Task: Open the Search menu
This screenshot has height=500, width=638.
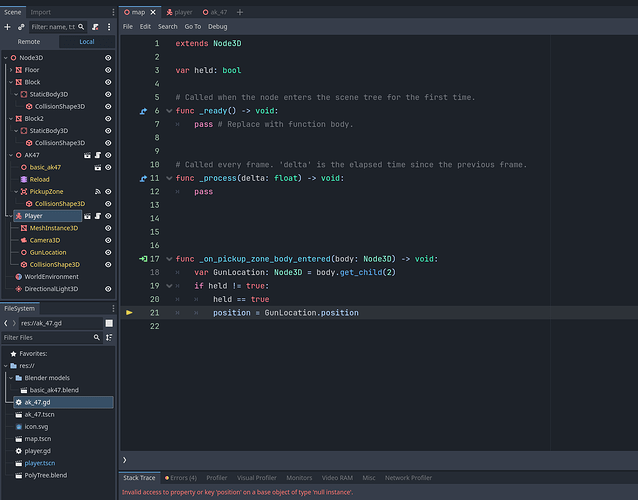Action: [168, 26]
